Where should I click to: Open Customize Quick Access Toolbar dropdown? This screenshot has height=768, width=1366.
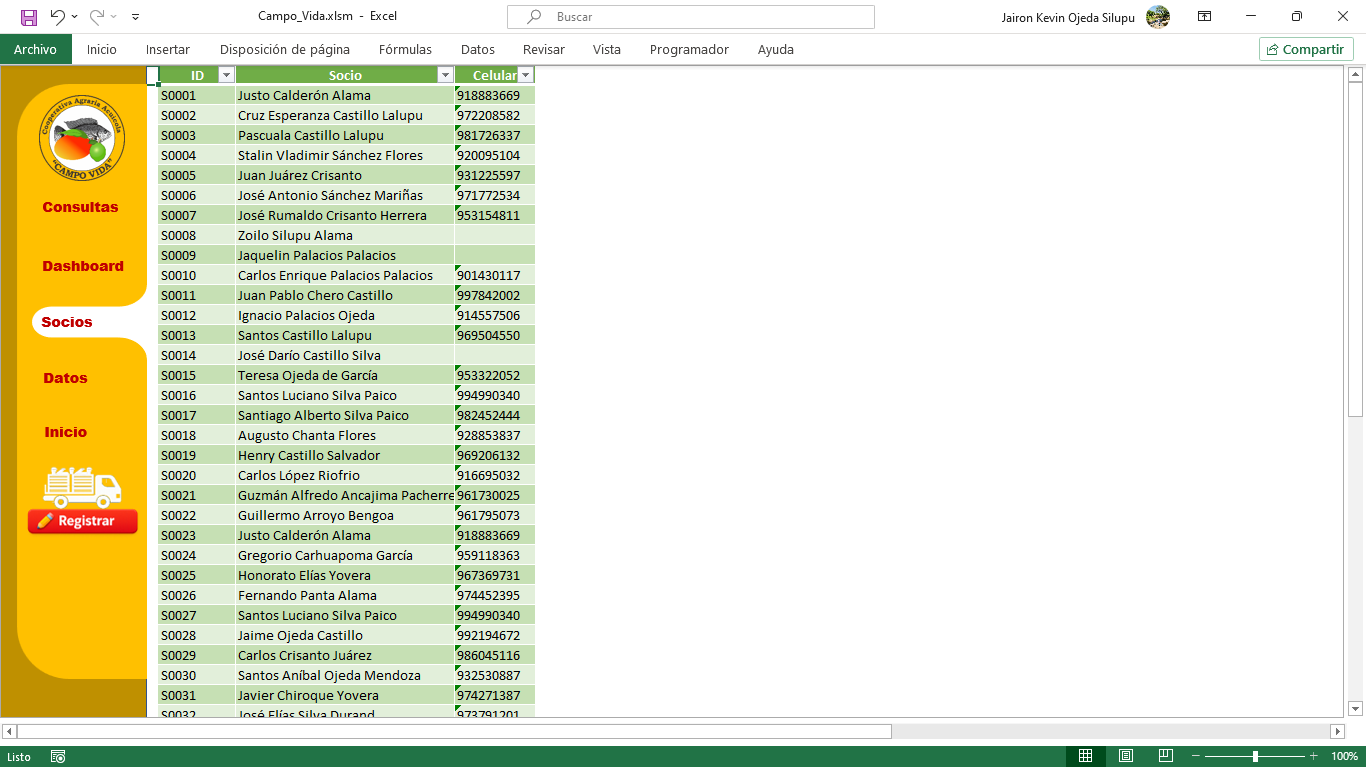(x=136, y=17)
